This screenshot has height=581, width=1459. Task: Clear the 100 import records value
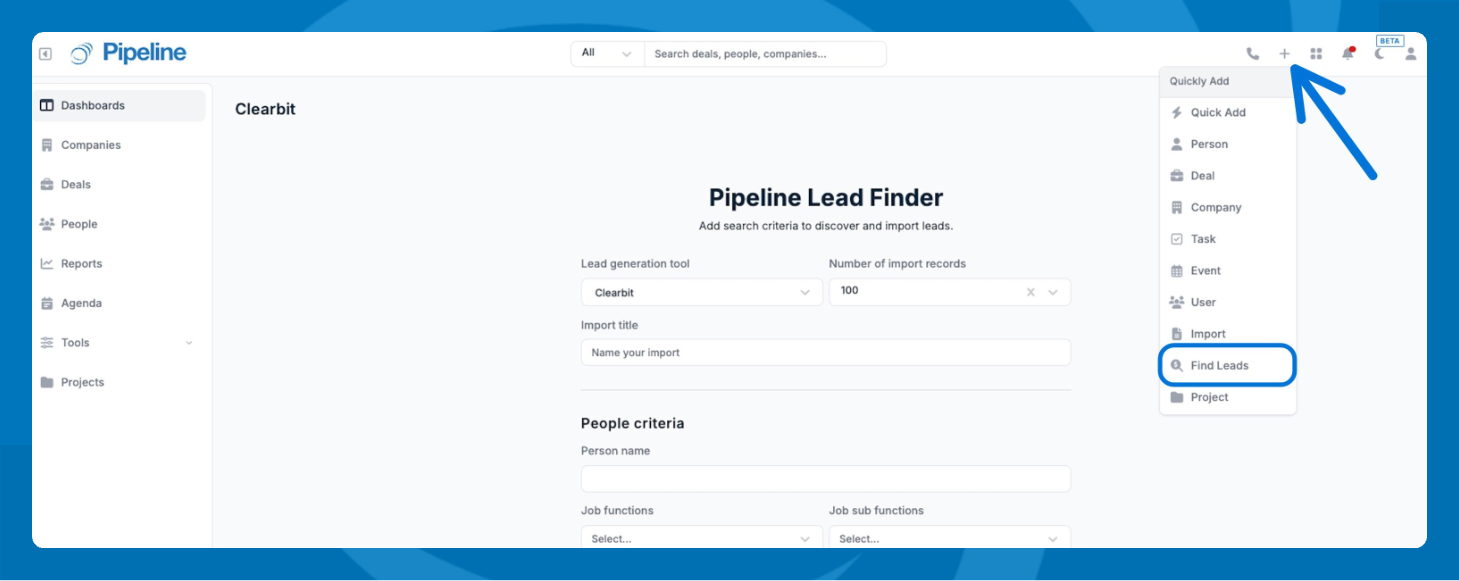(1030, 292)
